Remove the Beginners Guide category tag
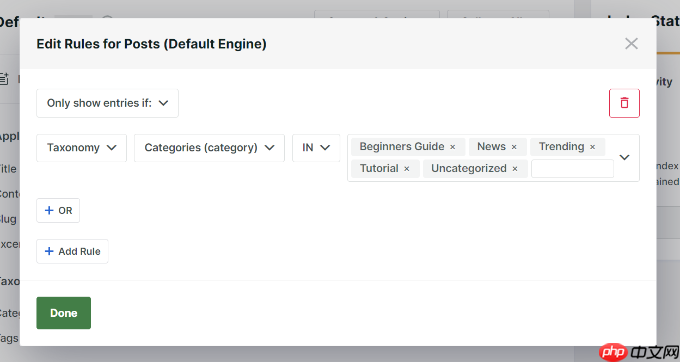The image size is (680, 362). pos(452,147)
